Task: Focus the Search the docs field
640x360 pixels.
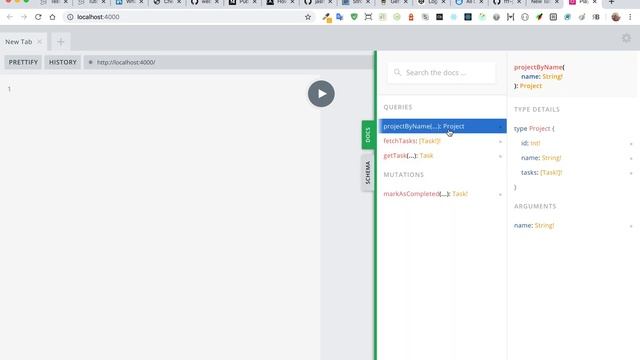Action: pos(442,73)
